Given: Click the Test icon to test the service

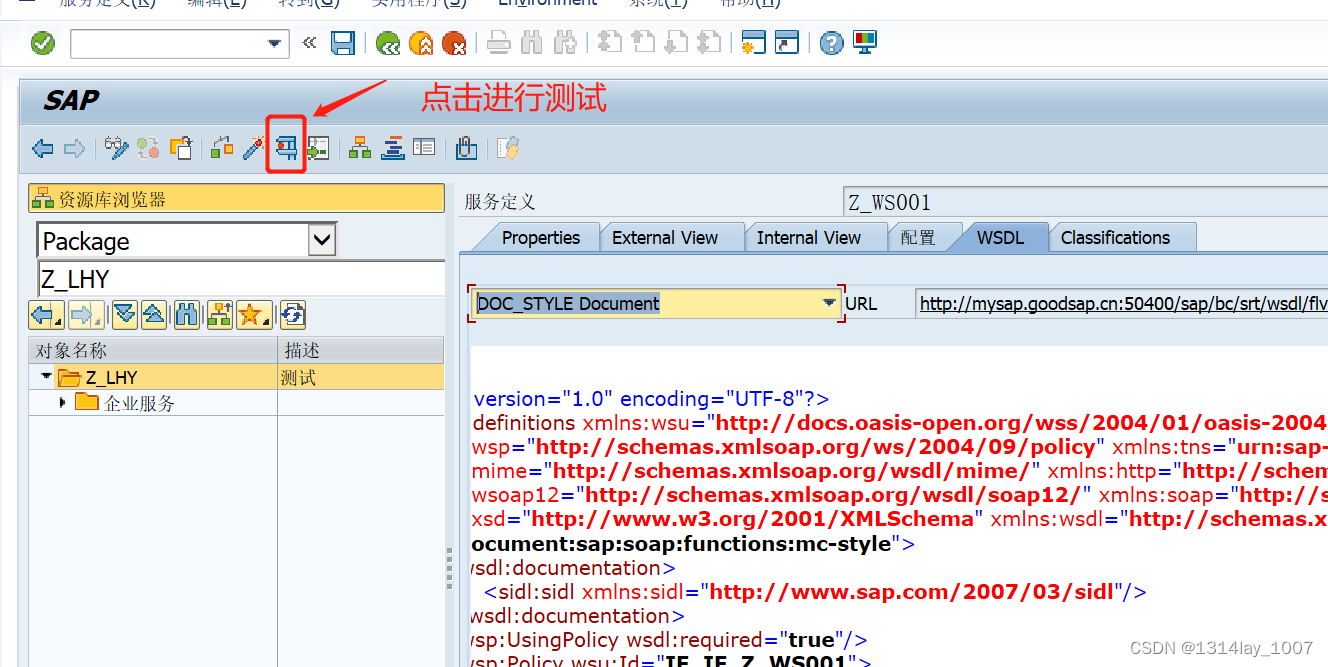Looking at the screenshot, I should pos(286,149).
